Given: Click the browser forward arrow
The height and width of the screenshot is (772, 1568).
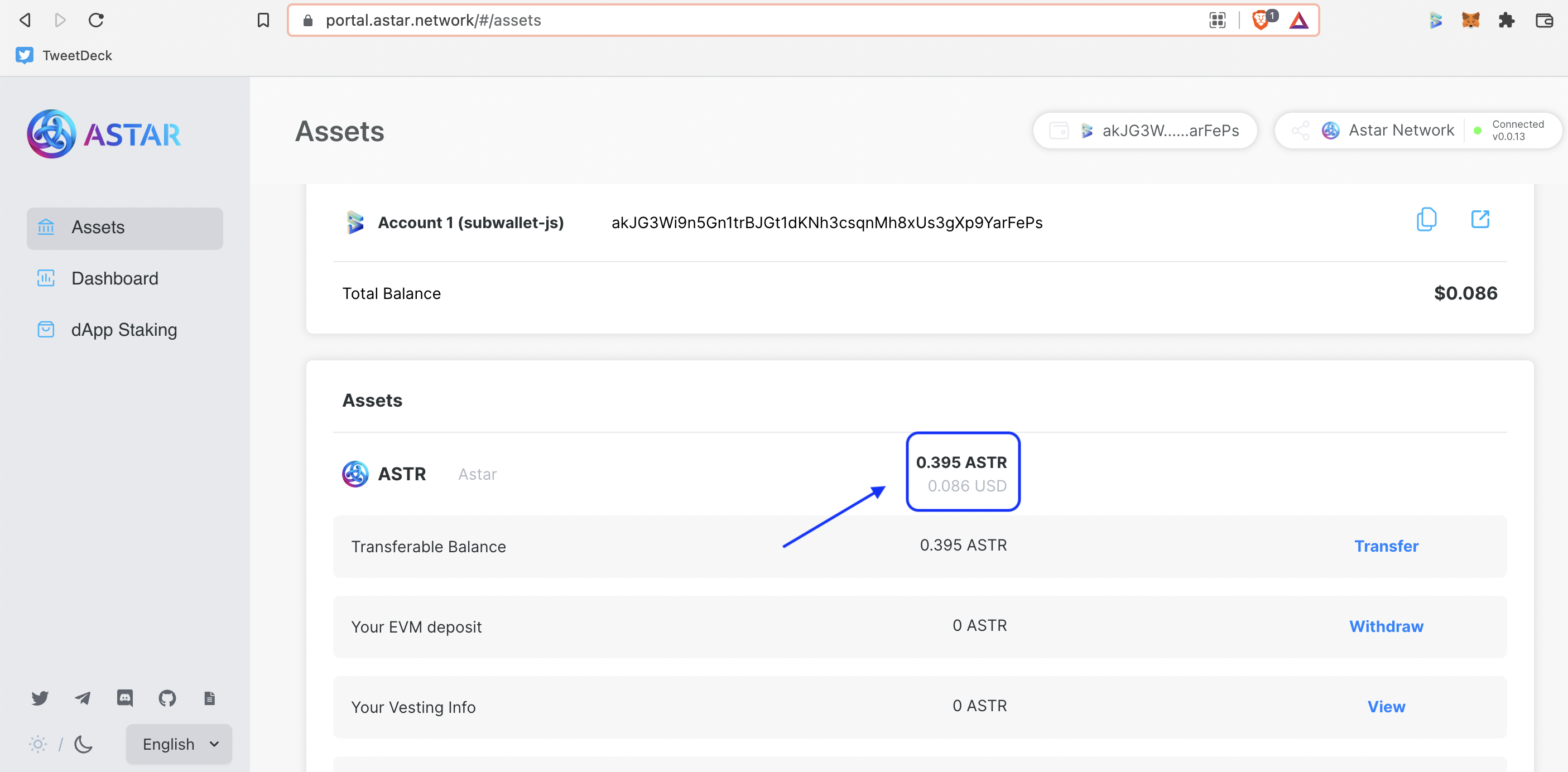Looking at the screenshot, I should (60, 20).
